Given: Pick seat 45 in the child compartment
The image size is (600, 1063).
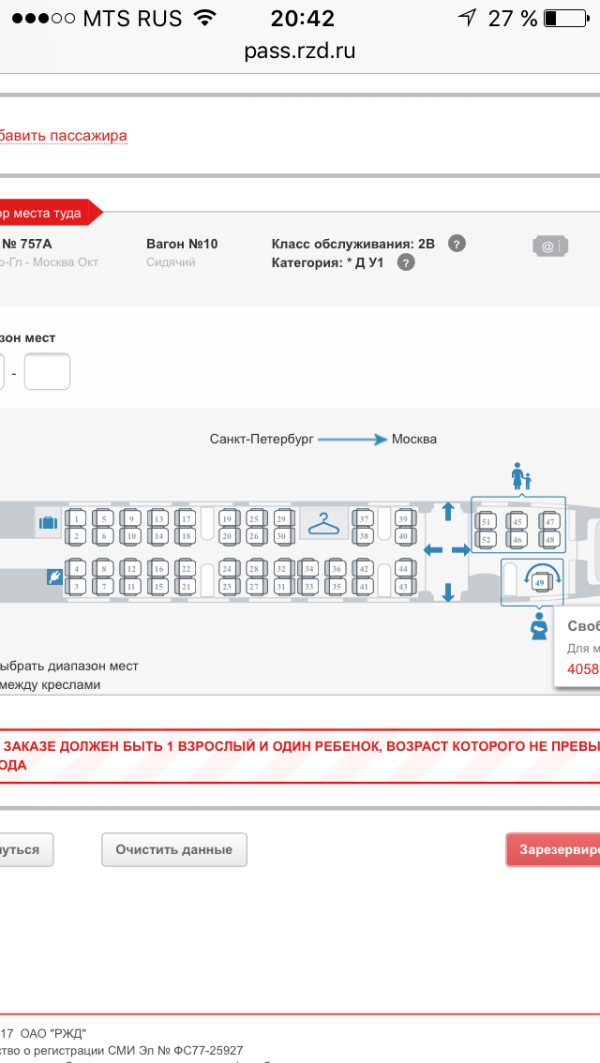Looking at the screenshot, I should click(517, 522).
